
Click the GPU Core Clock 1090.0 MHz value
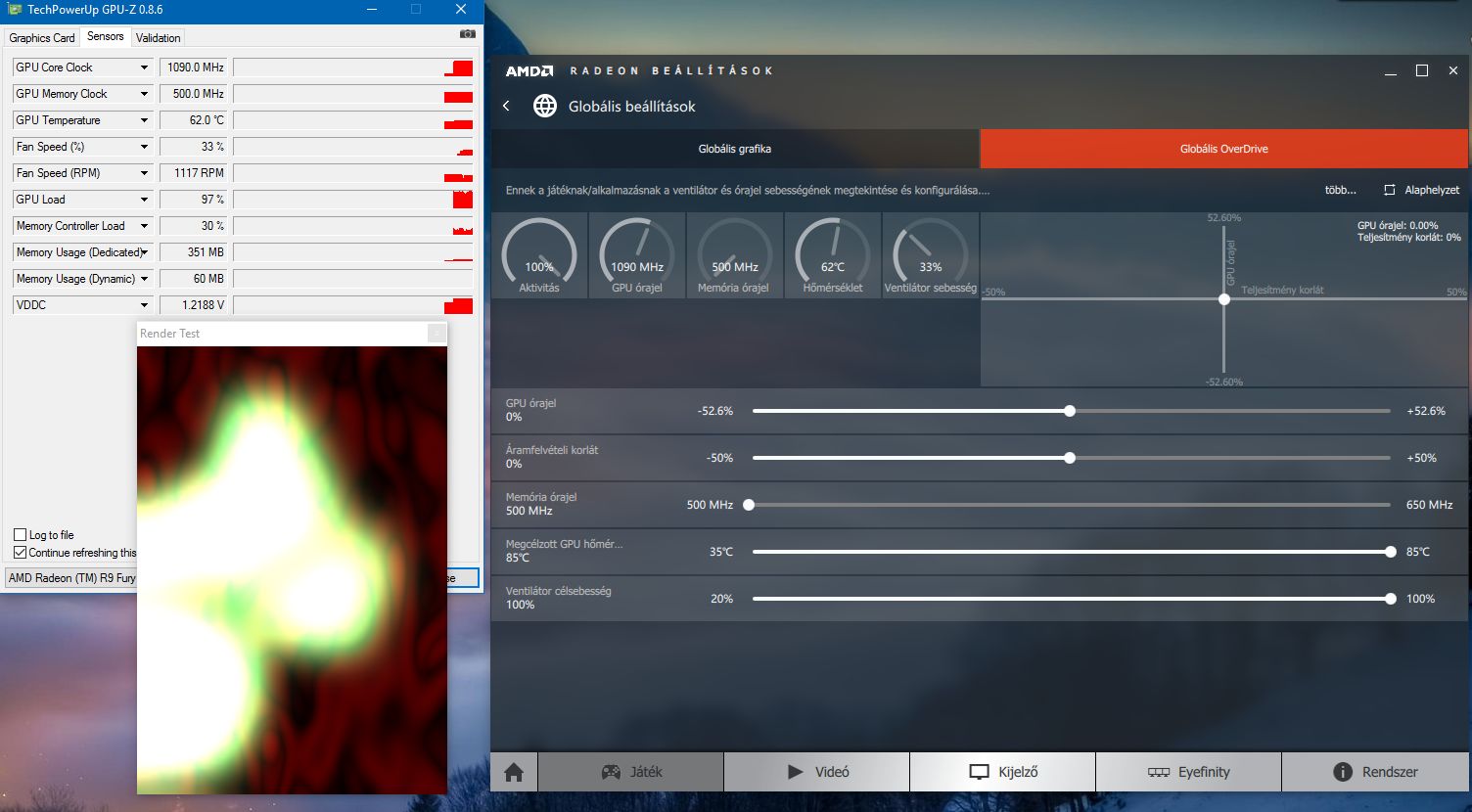(193, 68)
